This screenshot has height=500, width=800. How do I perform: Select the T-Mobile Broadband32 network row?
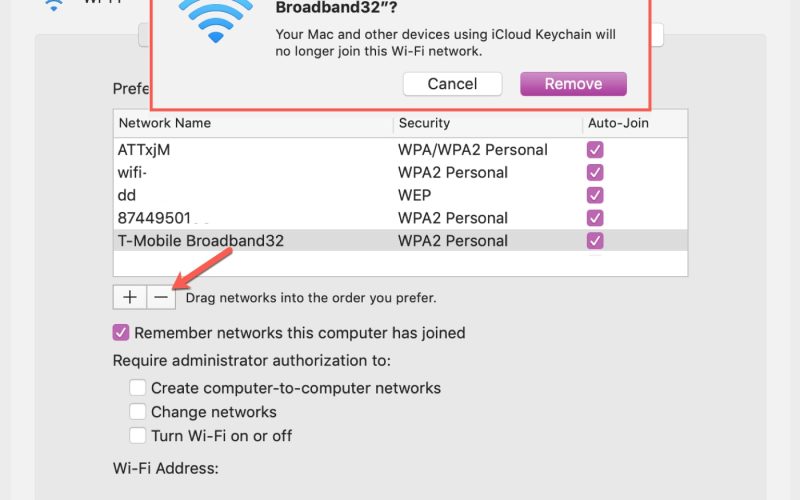[250, 241]
